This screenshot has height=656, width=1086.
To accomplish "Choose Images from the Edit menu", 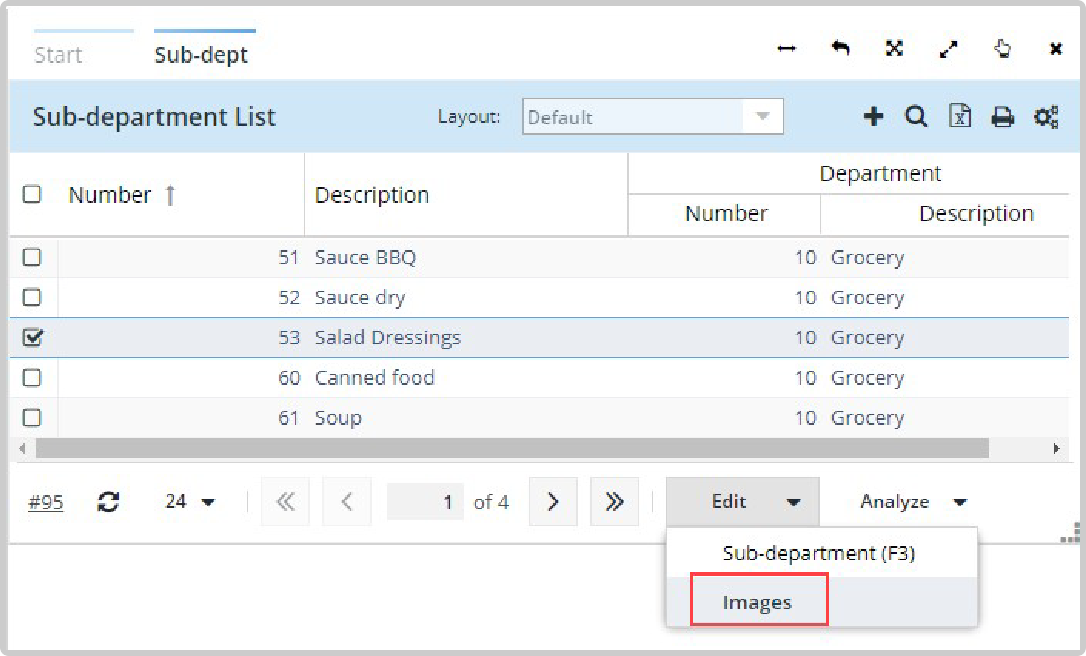I will coord(758,602).
